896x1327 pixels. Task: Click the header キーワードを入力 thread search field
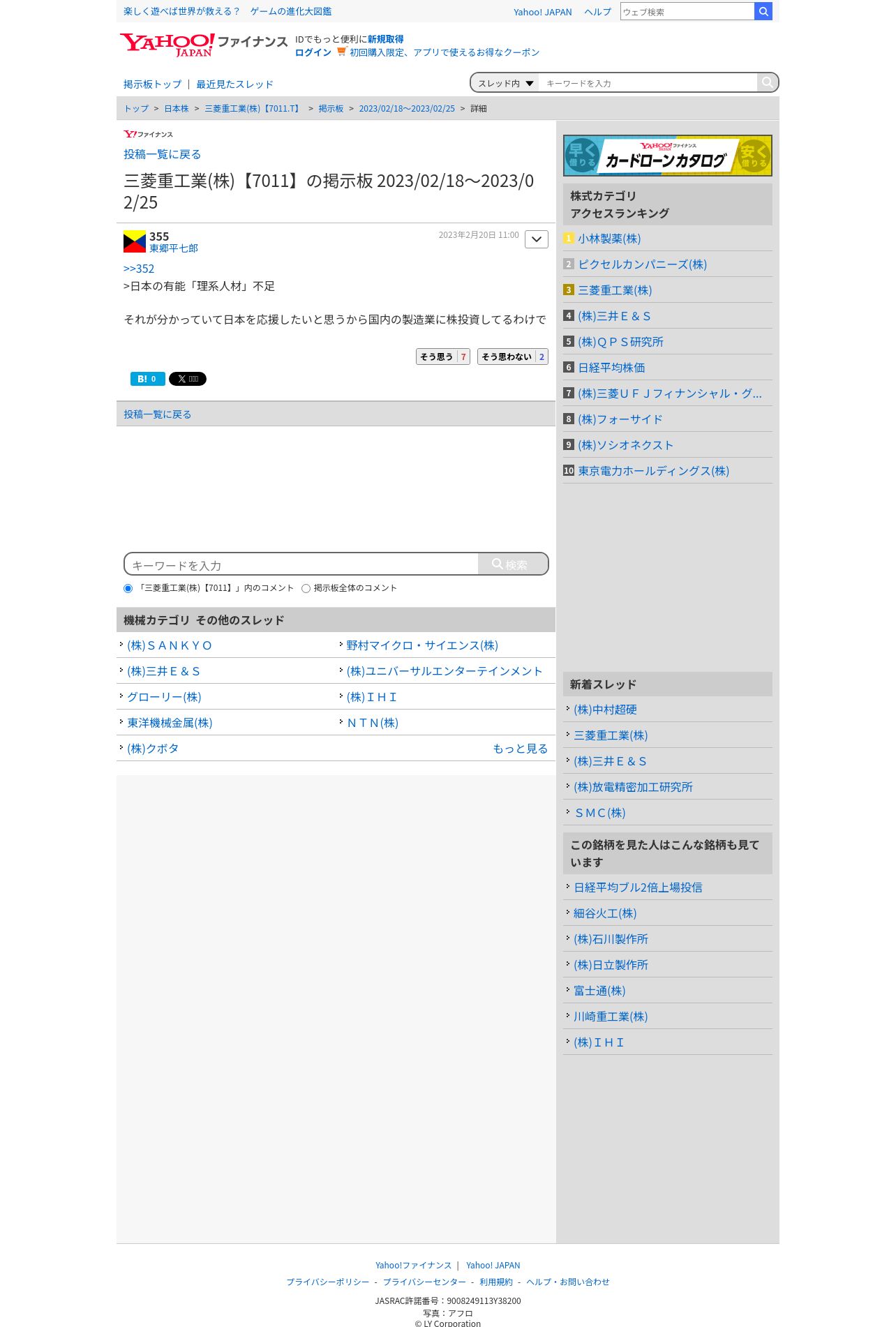[x=648, y=83]
